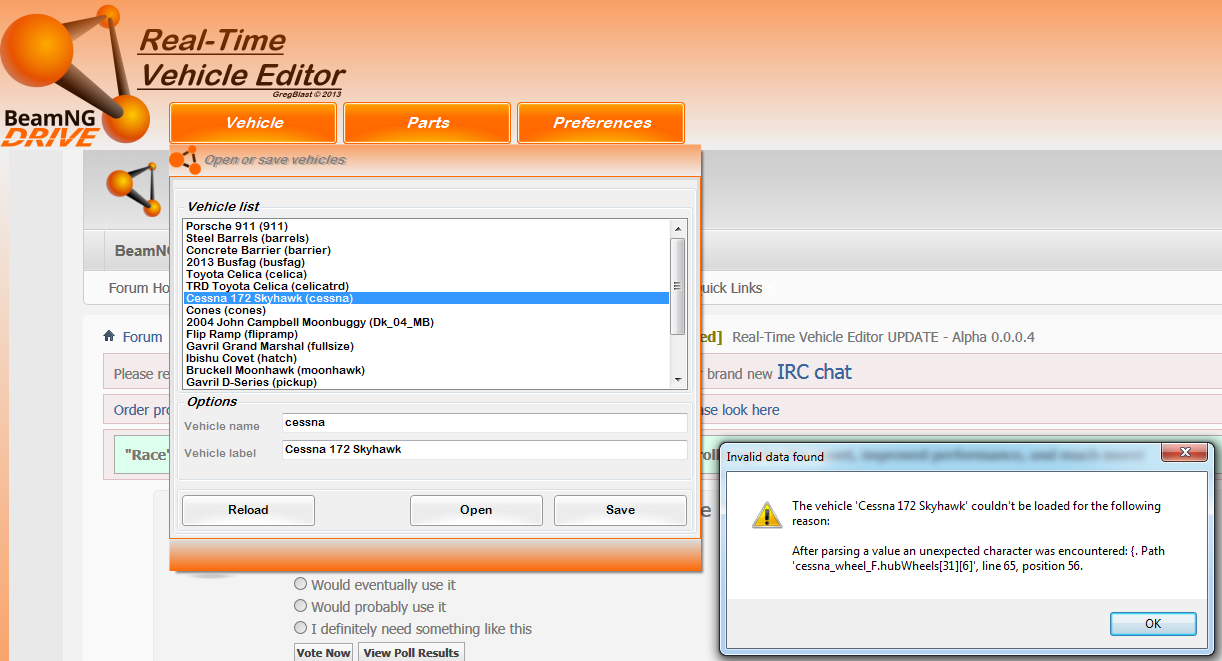Select Porsche 911 (911) in vehicle list
Viewport: 1222px width, 661px height.
pos(427,226)
